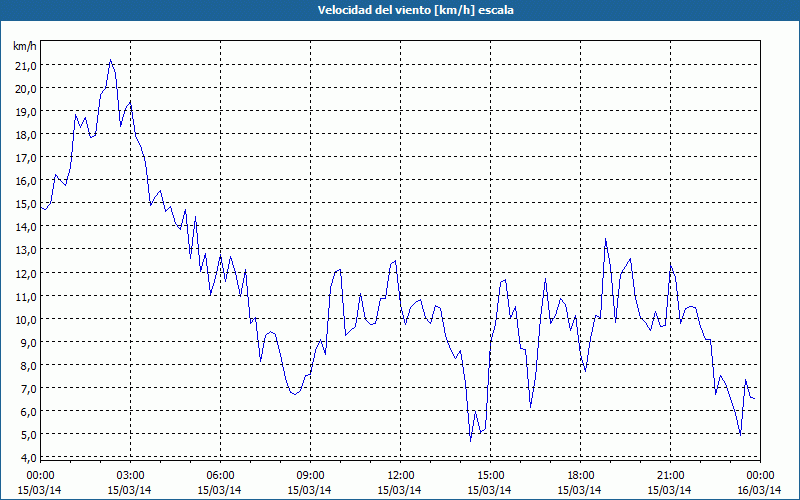Click the '15:00' time axis label
Viewport: 800px width, 500px height.
pos(490,476)
